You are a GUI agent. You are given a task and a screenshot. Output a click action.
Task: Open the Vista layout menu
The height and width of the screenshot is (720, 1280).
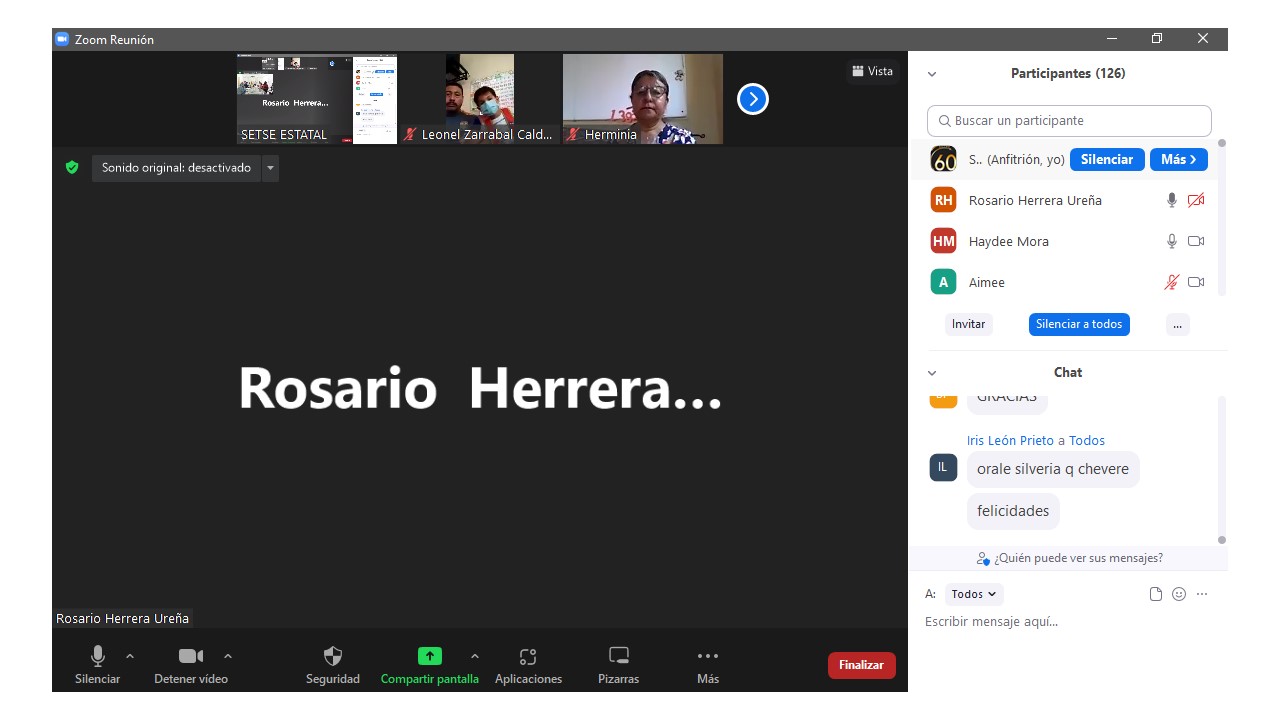(x=872, y=71)
